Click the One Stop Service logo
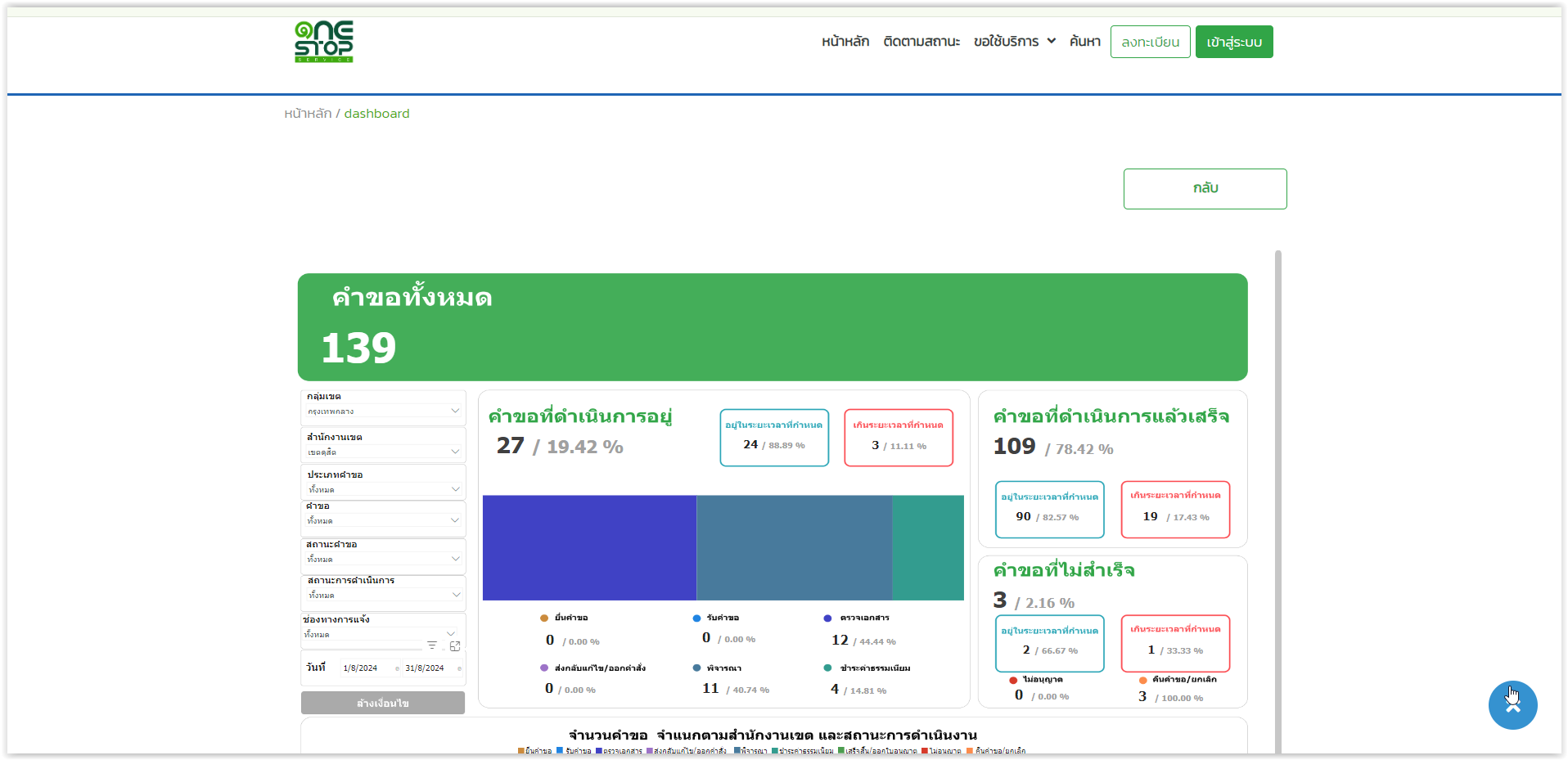 (324, 42)
